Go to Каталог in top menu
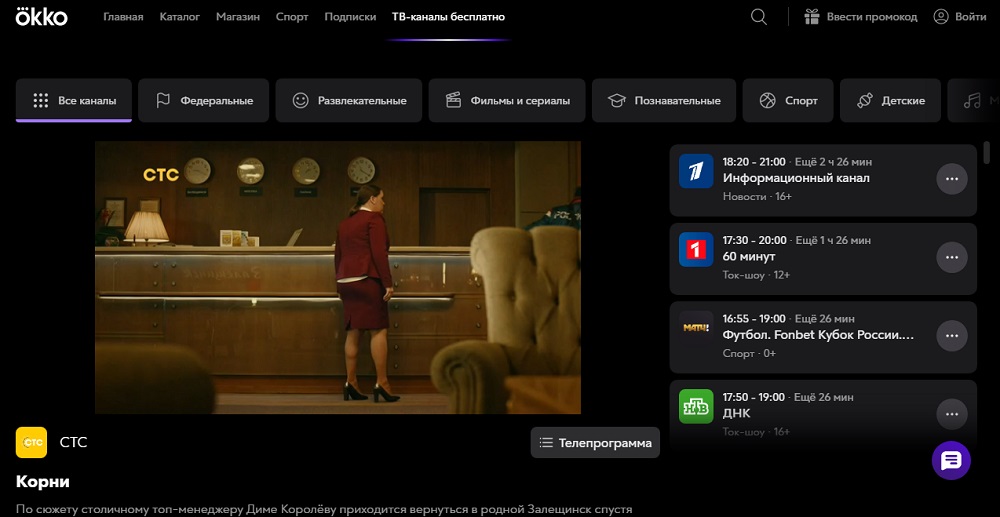Image resolution: width=1000 pixels, height=517 pixels. click(x=180, y=17)
